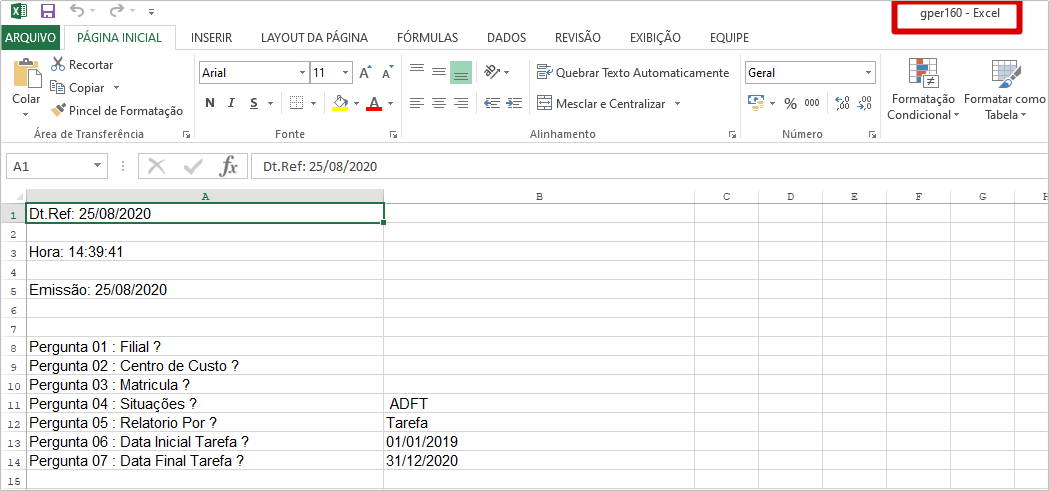This screenshot has width=1049, height=491.
Task: Open Formatação Condicional menu
Action: pyautogui.click(x=923, y=89)
